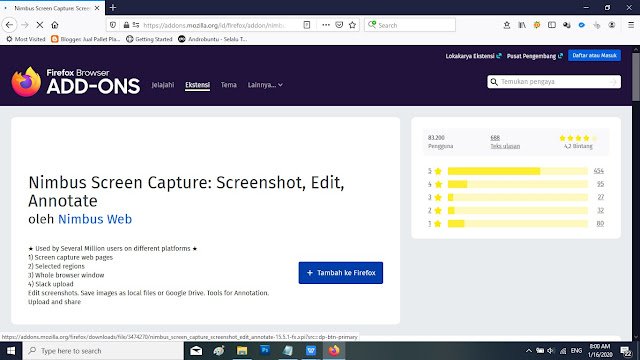Screen dimensions: 640x360
Task: Open volume control in system tray
Action: 551,351
